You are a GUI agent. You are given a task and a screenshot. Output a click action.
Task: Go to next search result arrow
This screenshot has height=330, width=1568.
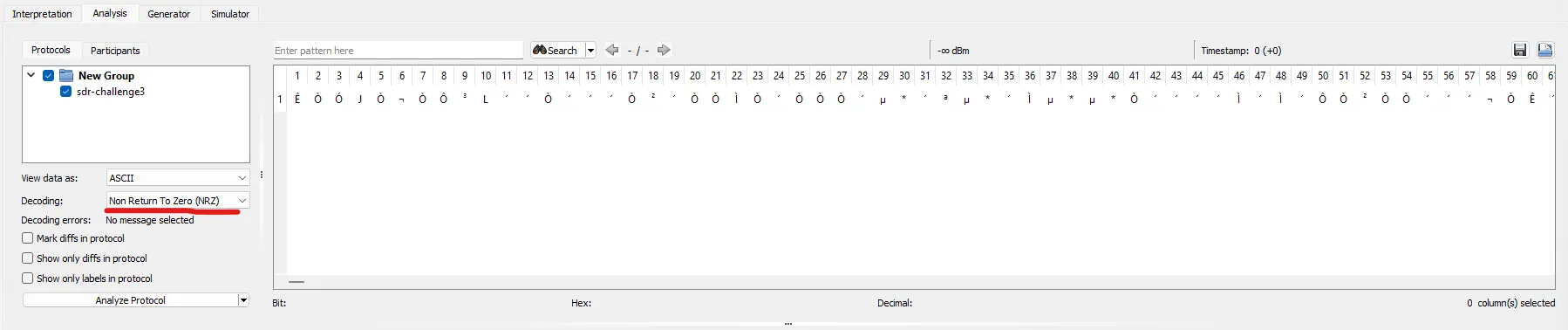664,51
